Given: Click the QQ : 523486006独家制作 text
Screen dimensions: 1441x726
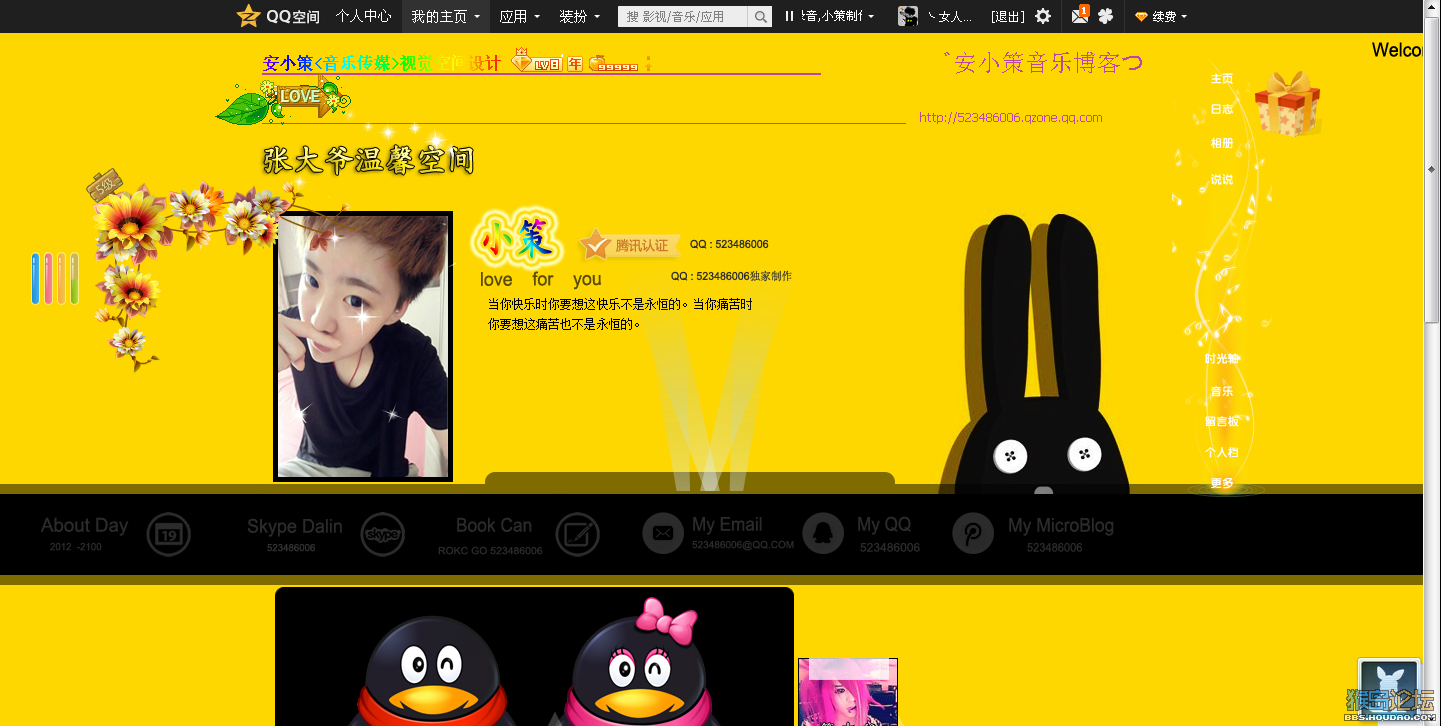Looking at the screenshot, I should [x=731, y=276].
